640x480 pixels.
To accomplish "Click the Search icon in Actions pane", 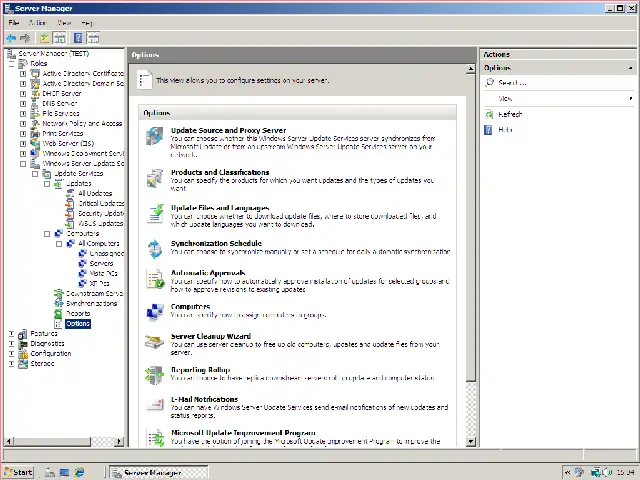I will tap(489, 82).
